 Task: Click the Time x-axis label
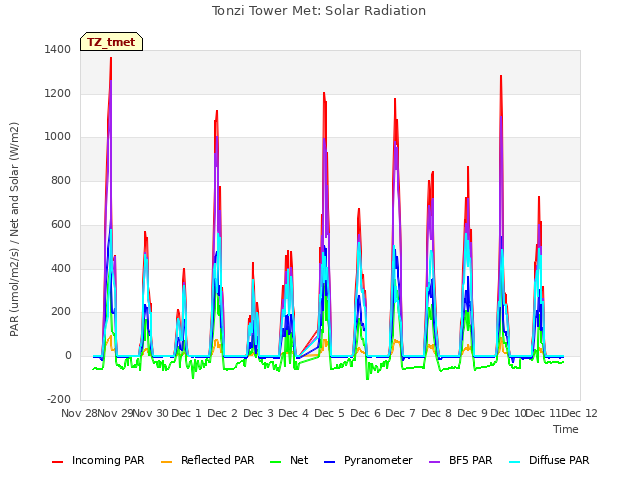coord(566,429)
